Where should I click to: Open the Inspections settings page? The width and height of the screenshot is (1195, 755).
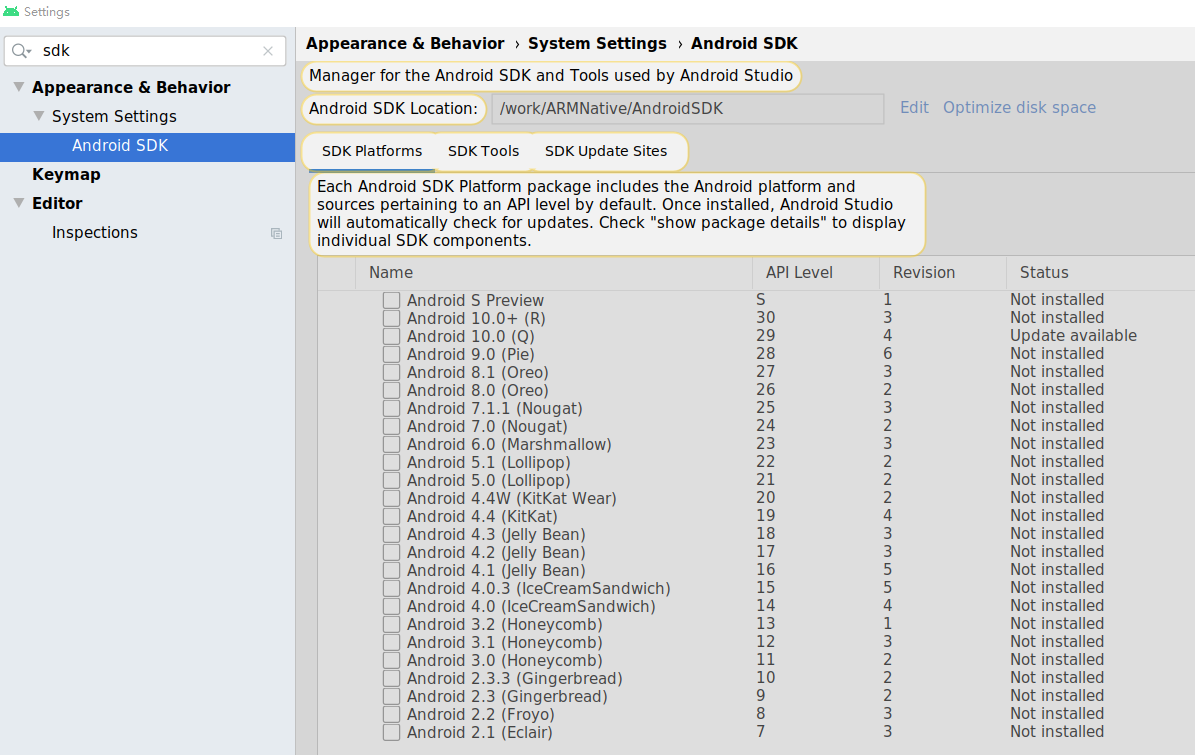point(95,232)
